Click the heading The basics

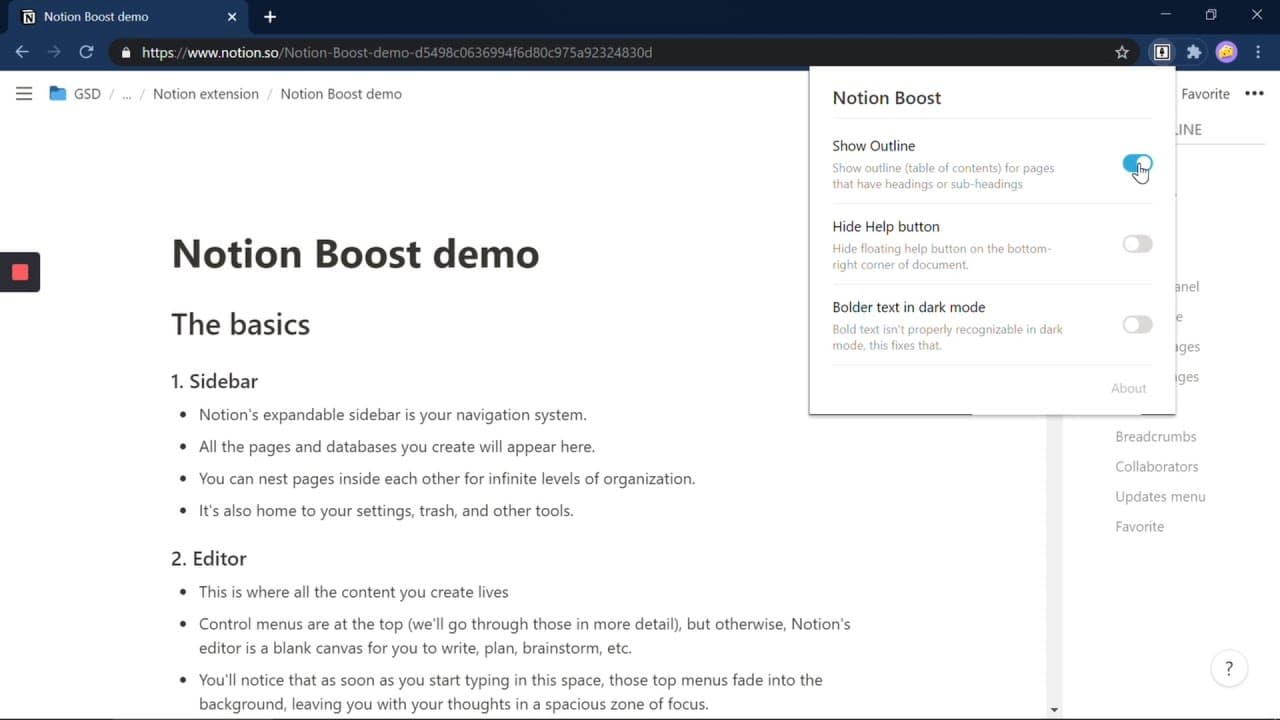(241, 324)
